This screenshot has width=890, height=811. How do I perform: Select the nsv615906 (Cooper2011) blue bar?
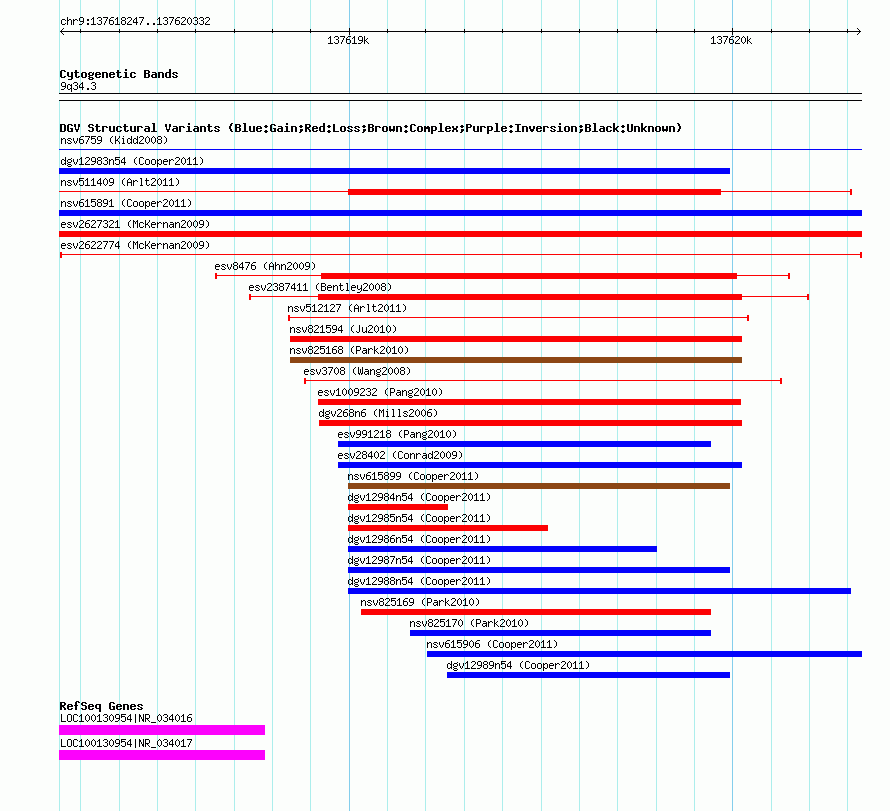pyautogui.click(x=644, y=654)
